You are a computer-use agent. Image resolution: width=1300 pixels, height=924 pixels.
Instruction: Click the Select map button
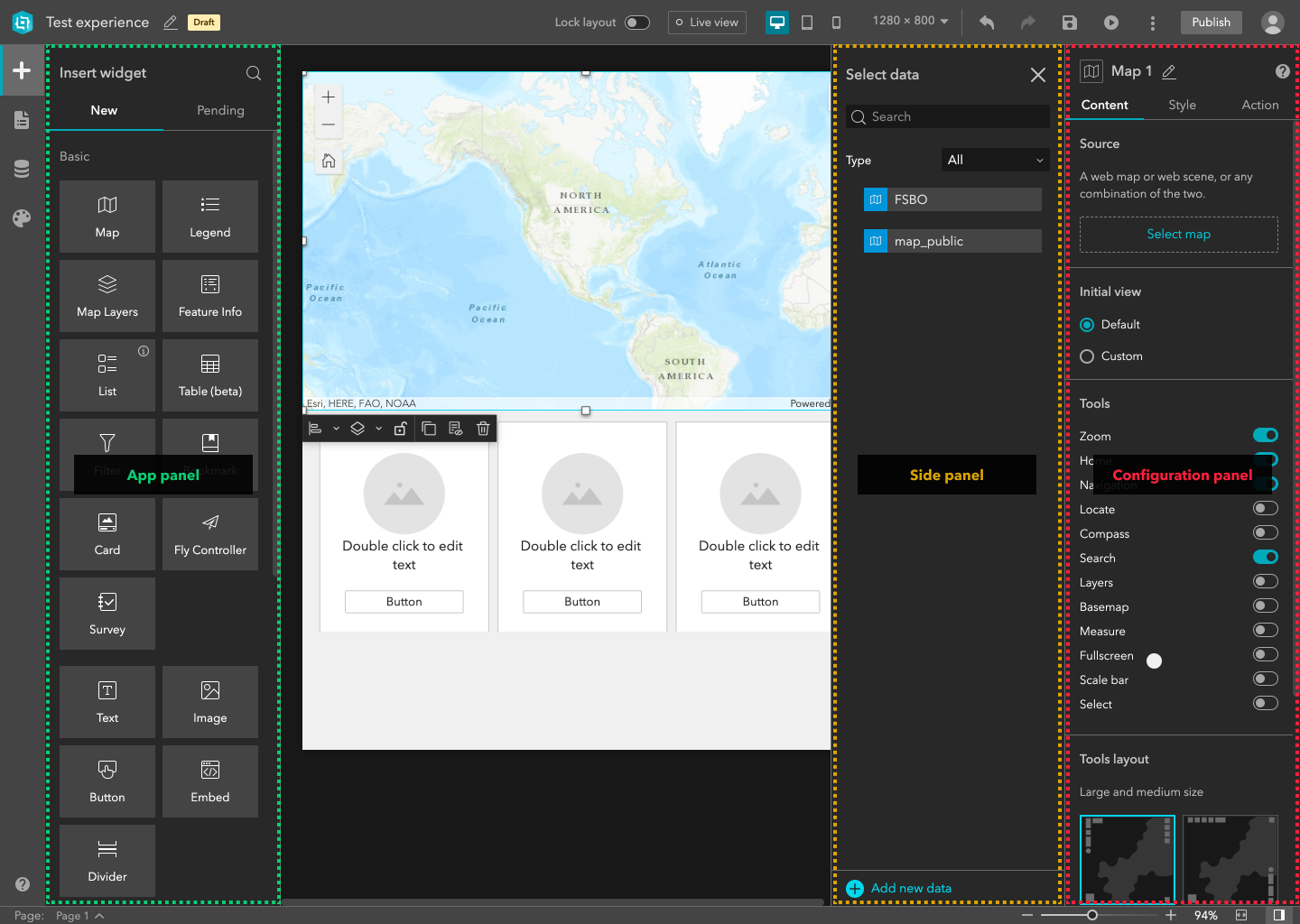click(x=1178, y=234)
